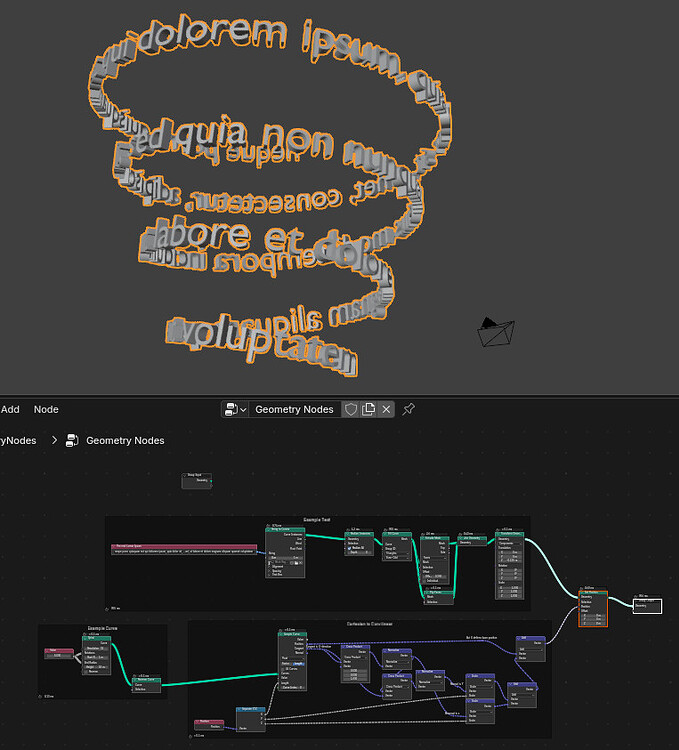Adjust Resolution field on Spiral node

click(x=97, y=648)
